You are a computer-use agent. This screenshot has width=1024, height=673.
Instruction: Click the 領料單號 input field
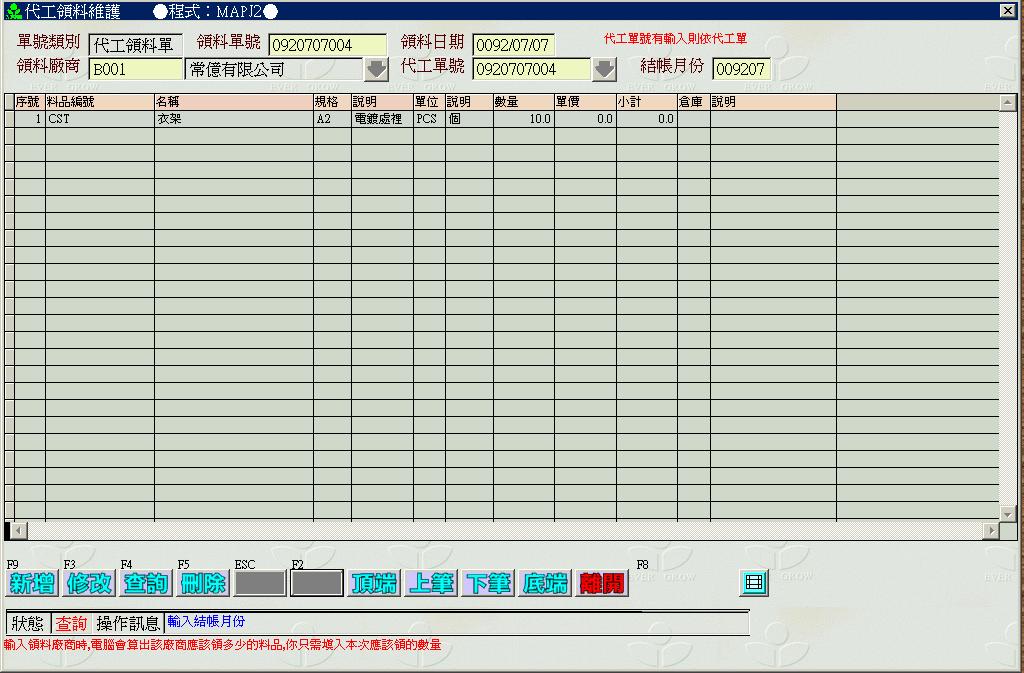pyautogui.click(x=327, y=45)
